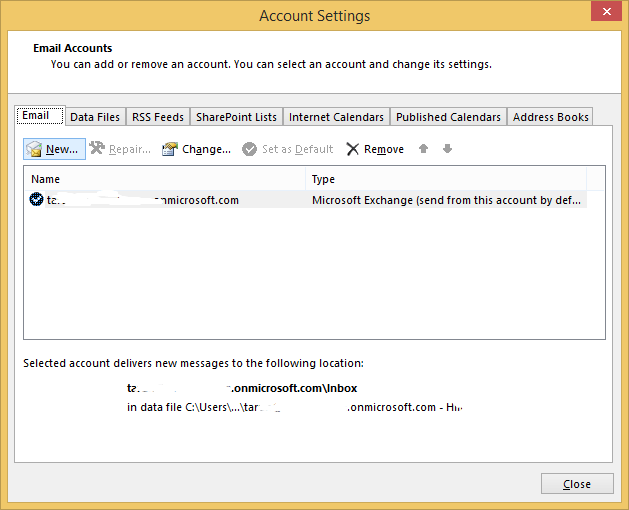Click the "Remove" button label
The height and width of the screenshot is (510, 629).
pyautogui.click(x=384, y=149)
